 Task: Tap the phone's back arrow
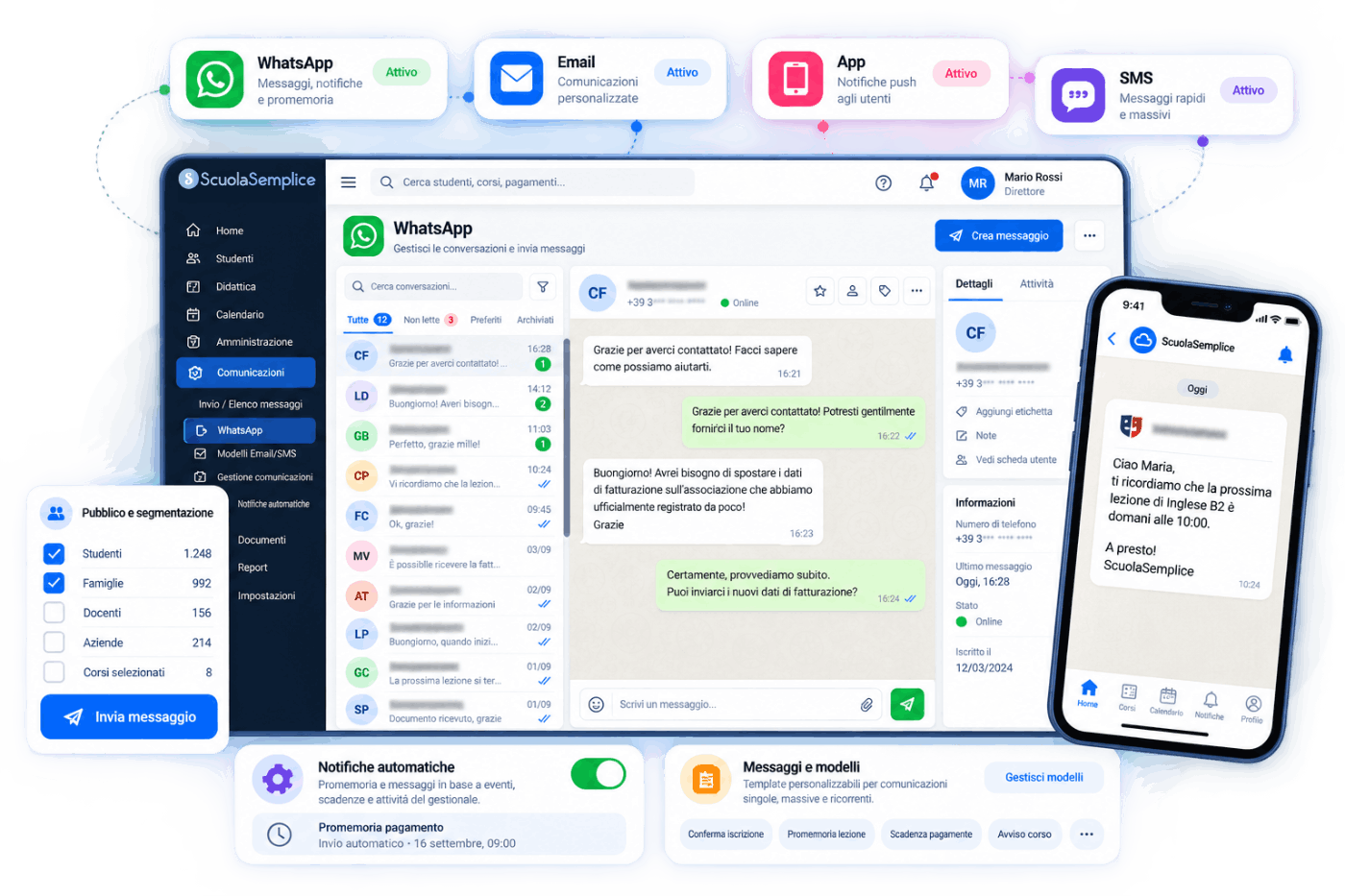[1112, 338]
